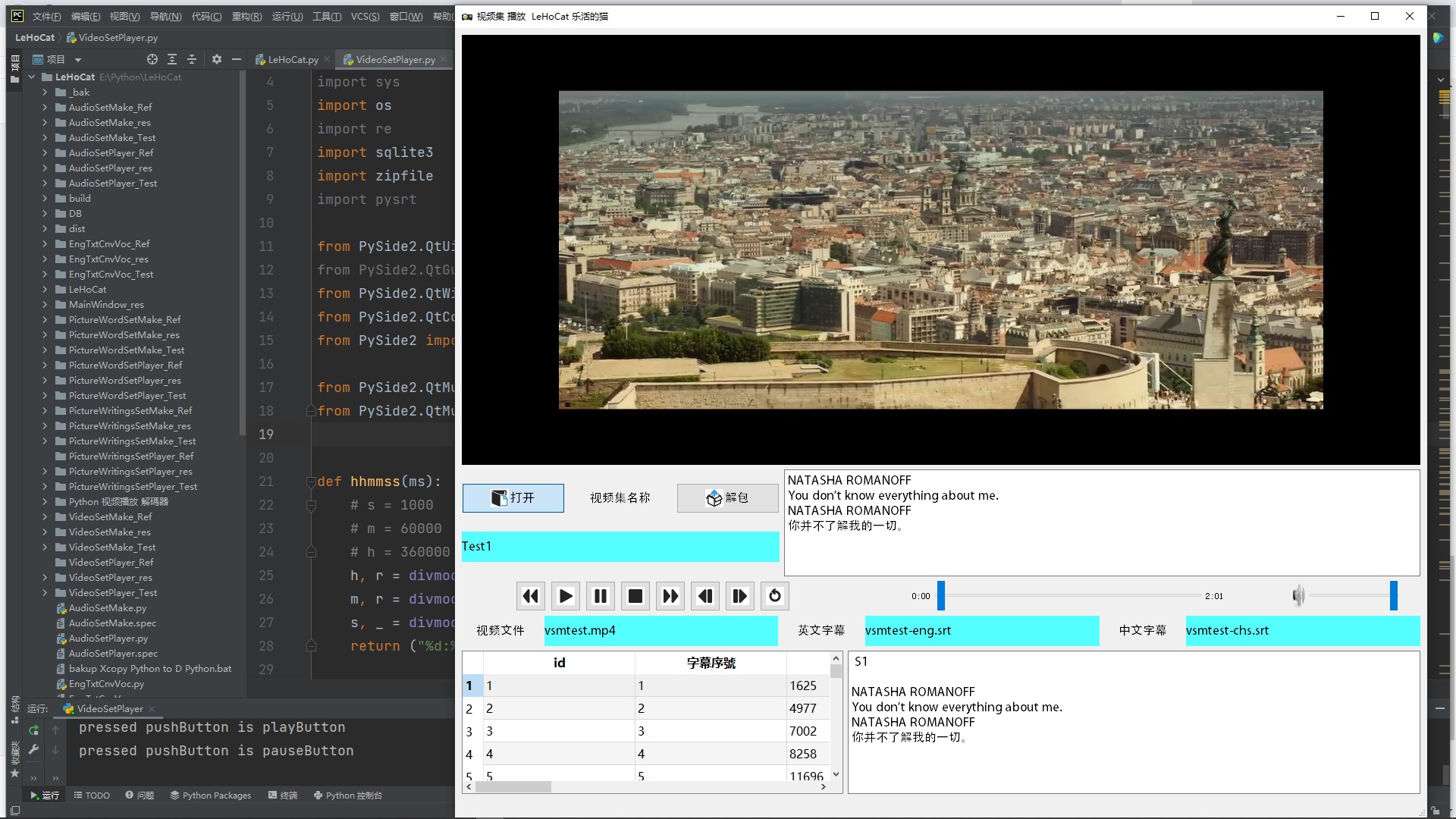Open the 视图 menu in PyCharm

[124, 16]
